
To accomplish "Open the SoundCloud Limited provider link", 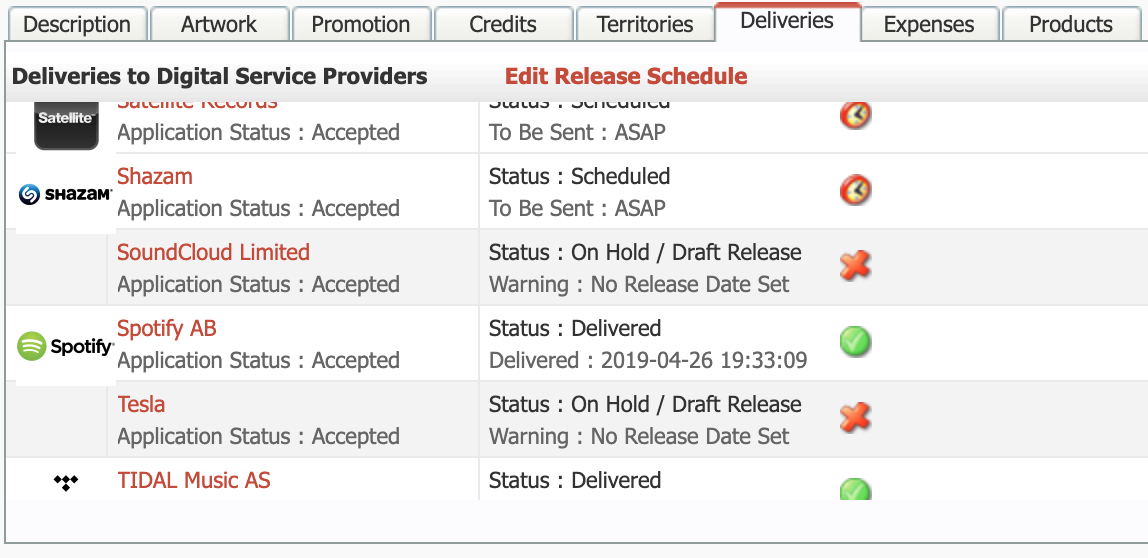I will click(x=213, y=252).
